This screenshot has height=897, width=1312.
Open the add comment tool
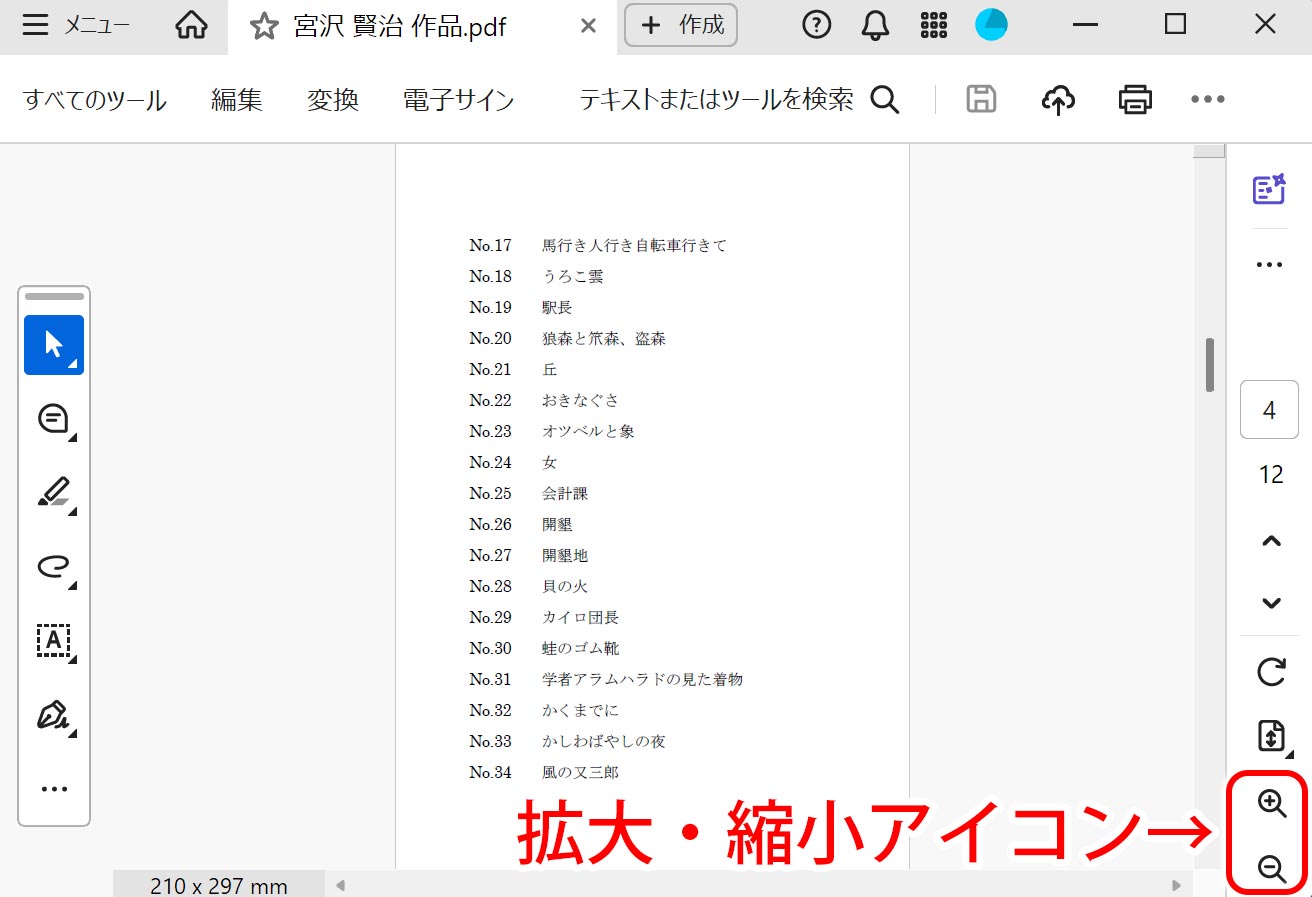pyautogui.click(x=53, y=418)
